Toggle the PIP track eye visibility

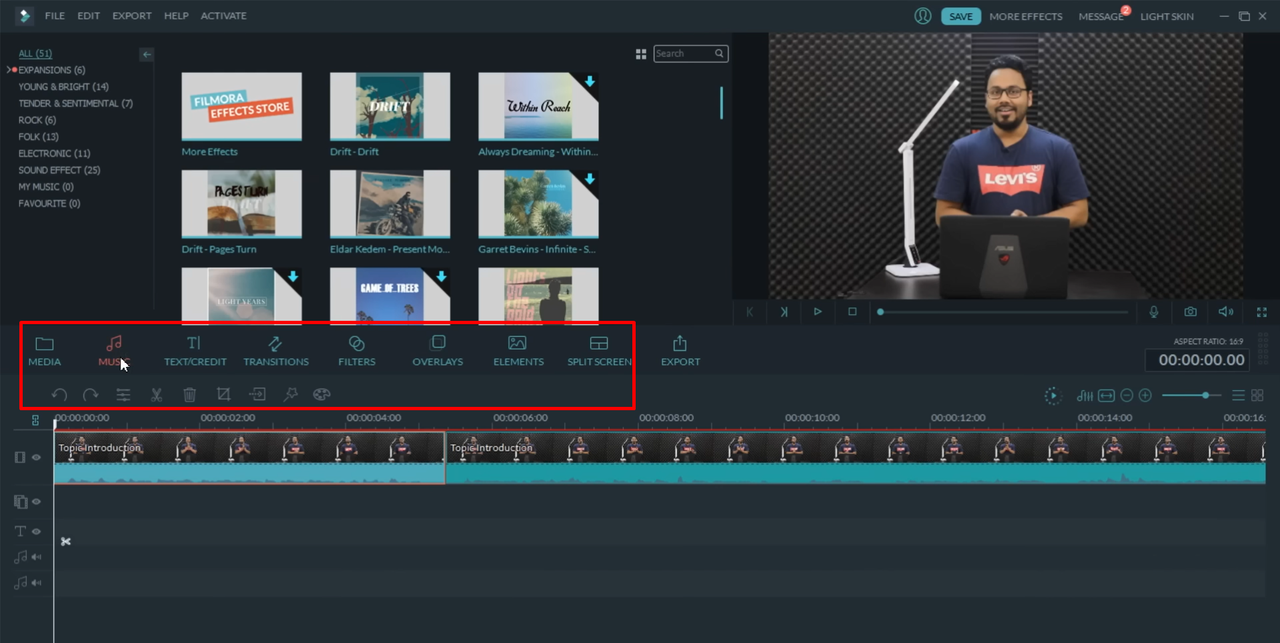pos(36,502)
